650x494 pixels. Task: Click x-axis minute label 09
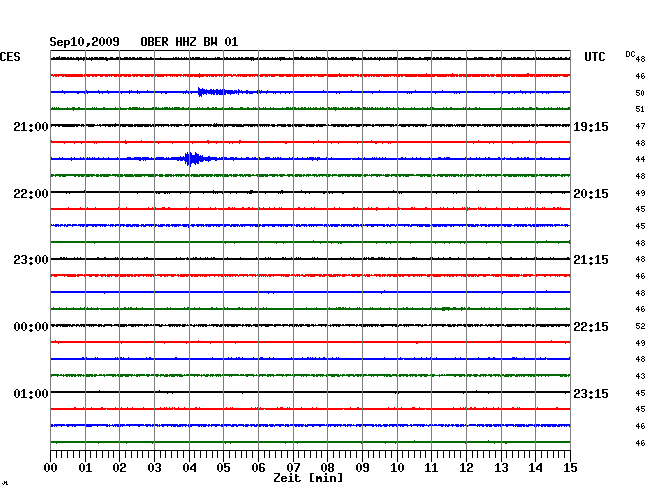tap(362, 468)
